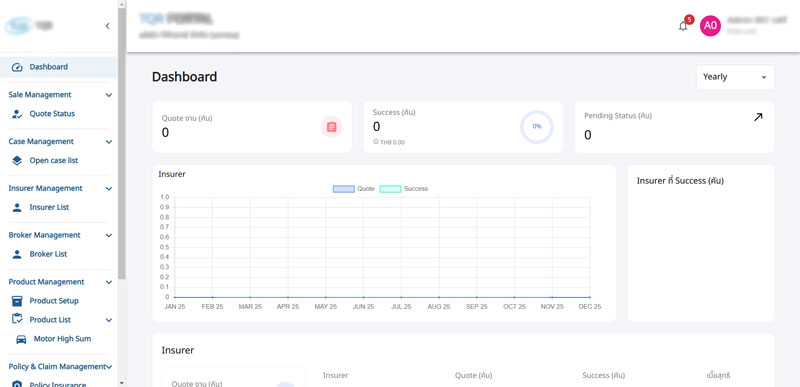Click the Quote card zero value
Viewport: 800px width, 387px height.
(x=165, y=133)
